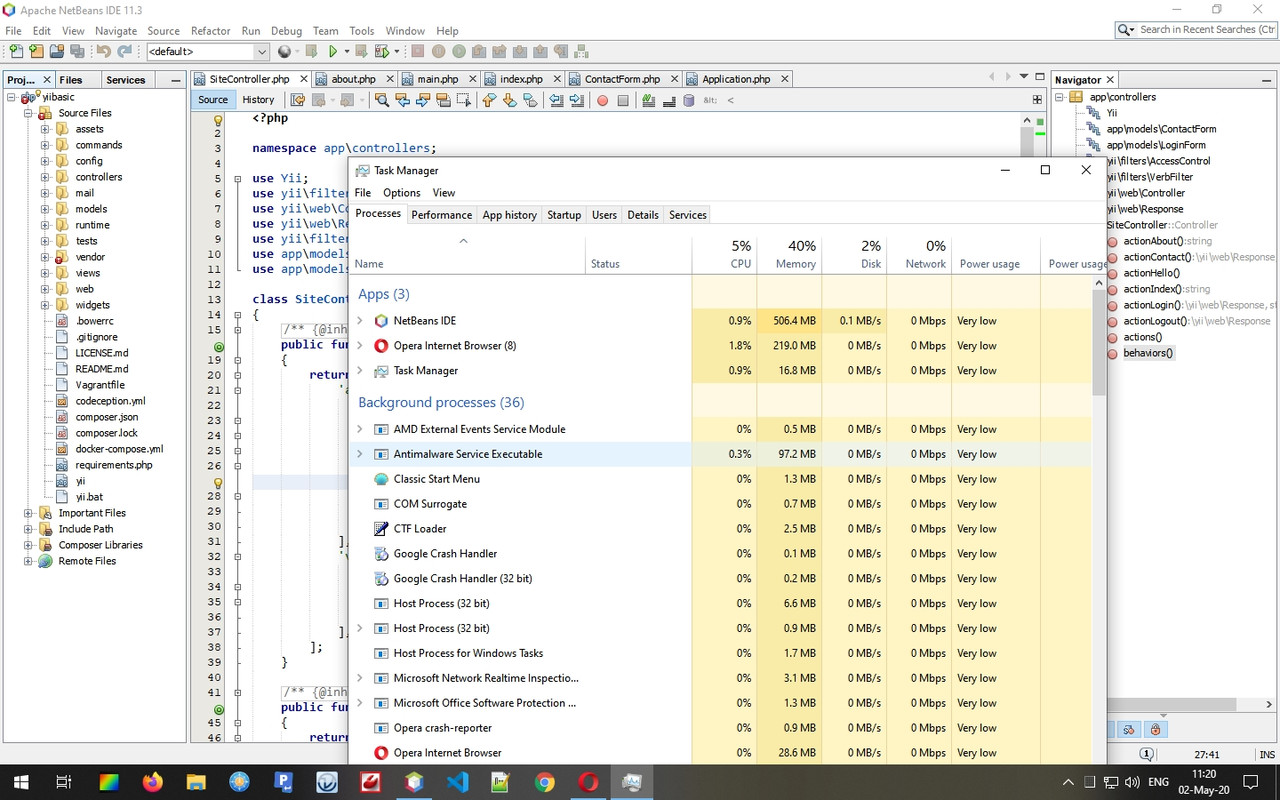1280x800 pixels.
Task: Click the Find Selection magnifier in editor toolbar
Action: (x=382, y=100)
